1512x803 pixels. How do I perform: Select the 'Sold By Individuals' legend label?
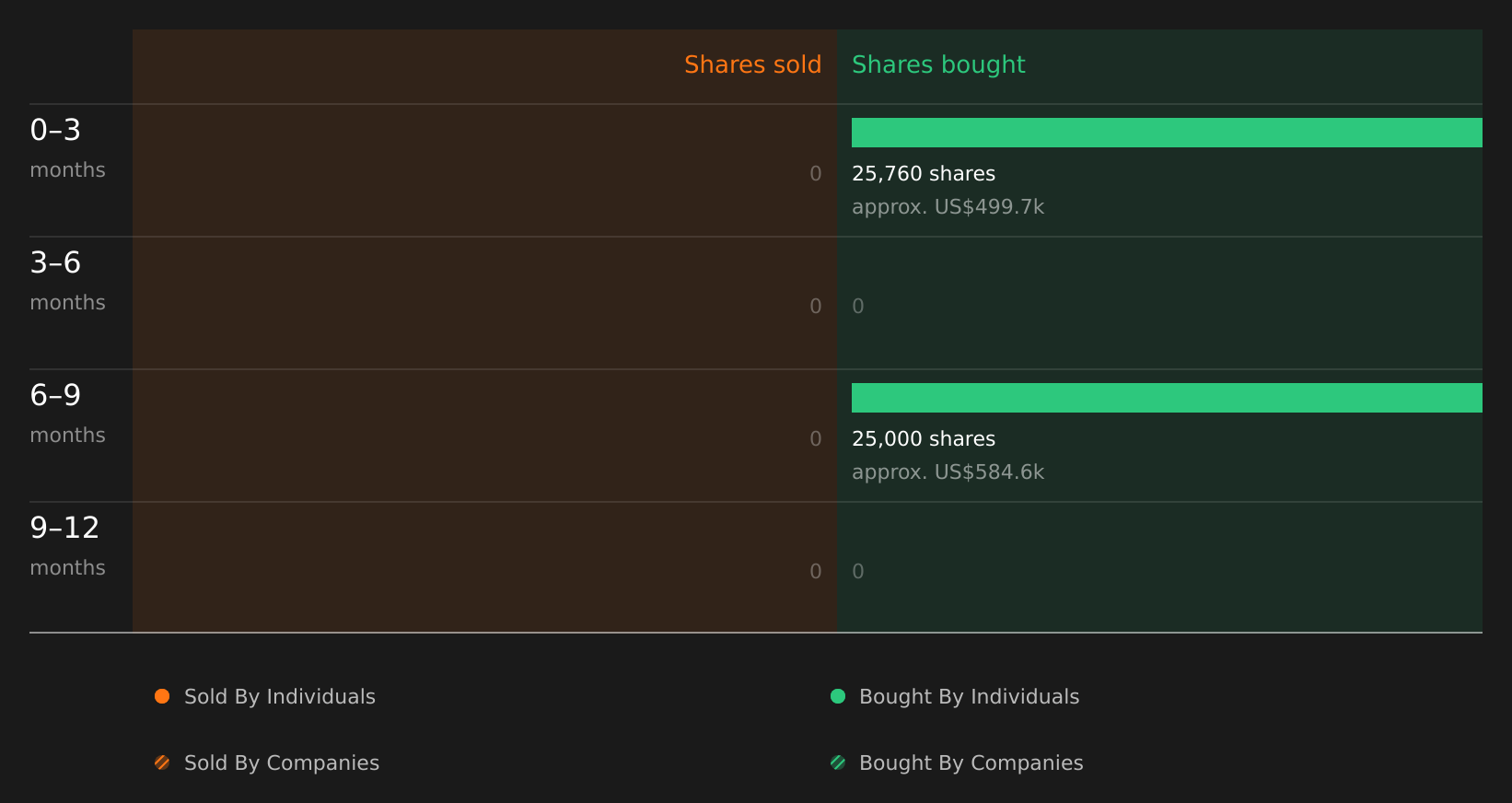coord(280,697)
